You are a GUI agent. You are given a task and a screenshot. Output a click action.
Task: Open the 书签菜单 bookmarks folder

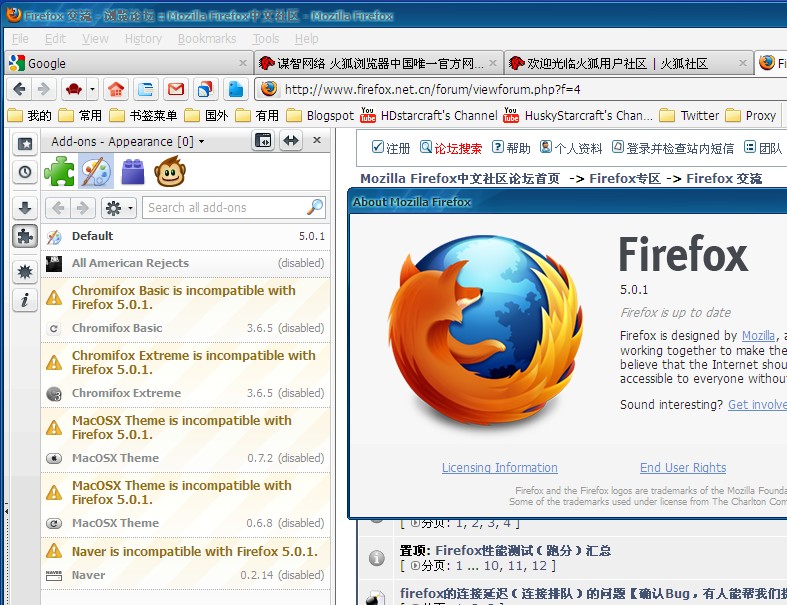coord(144,115)
